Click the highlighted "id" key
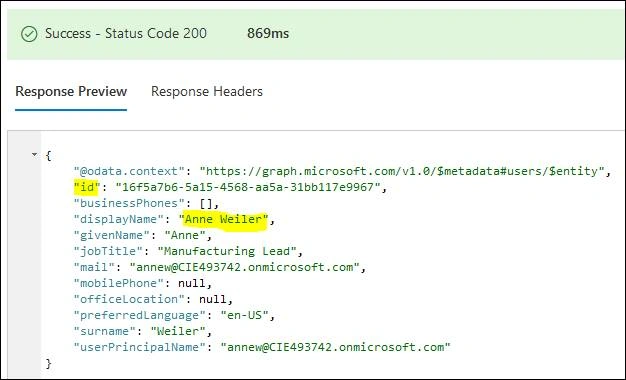Viewport: 626px width, 380px height. click(x=87, y=187)
